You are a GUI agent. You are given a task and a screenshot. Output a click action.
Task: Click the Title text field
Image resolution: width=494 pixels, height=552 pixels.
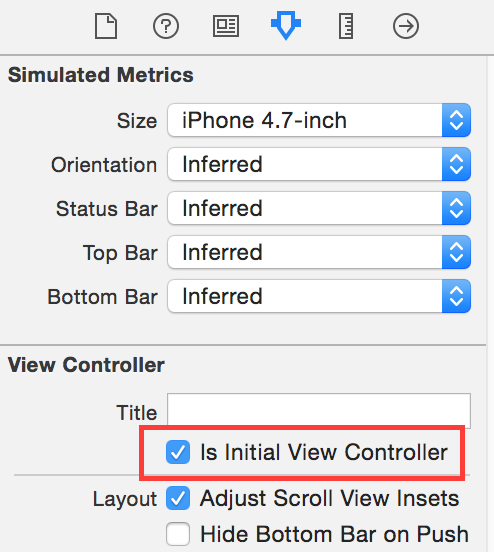coord(319,410)
